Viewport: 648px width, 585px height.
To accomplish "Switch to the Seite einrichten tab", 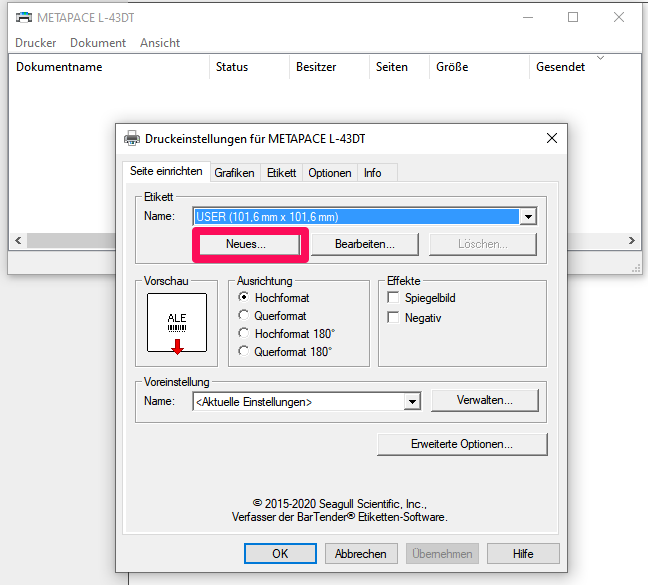I will point(166,171).
